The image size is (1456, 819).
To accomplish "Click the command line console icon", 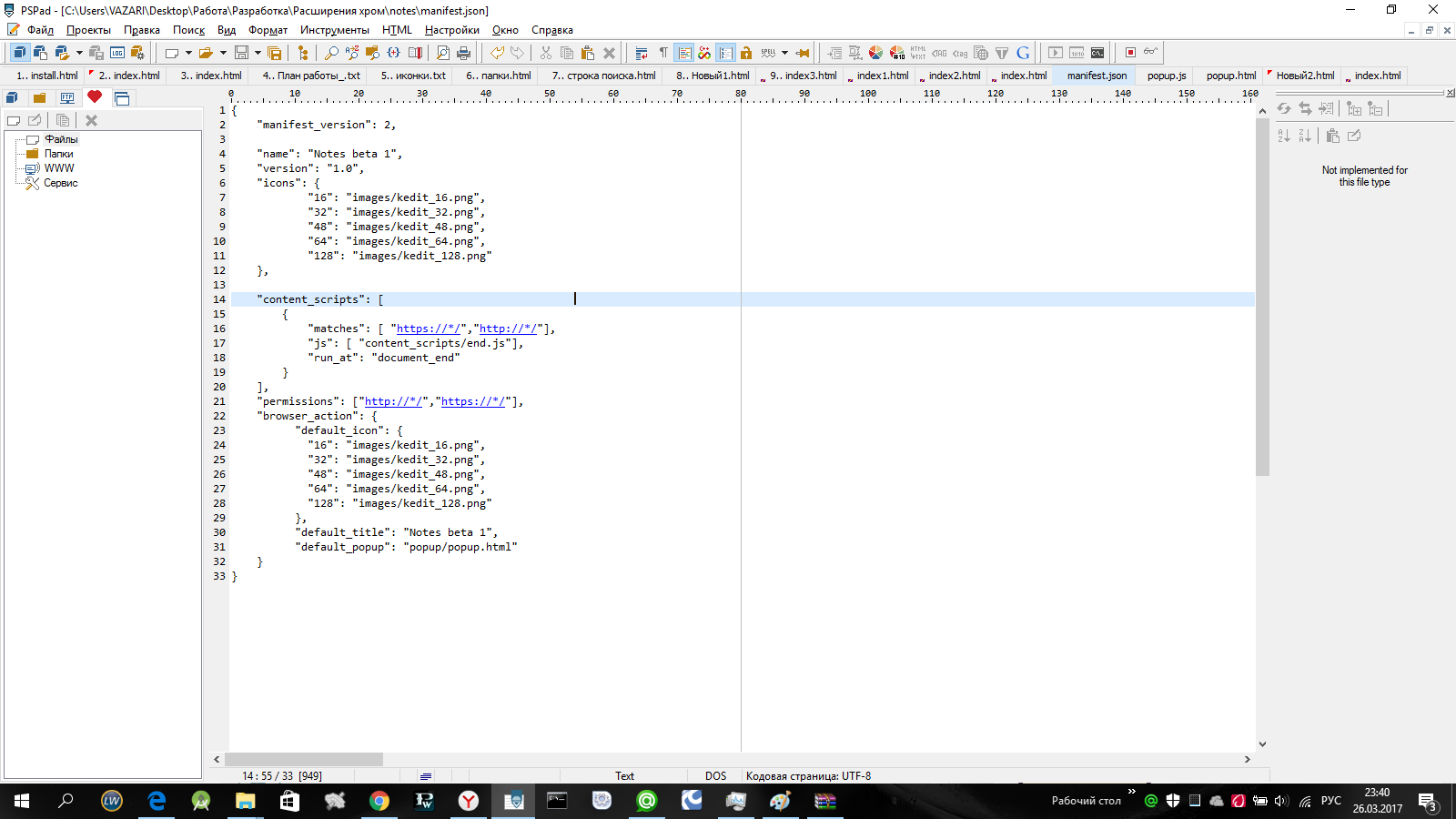I will click(1097, 53).
